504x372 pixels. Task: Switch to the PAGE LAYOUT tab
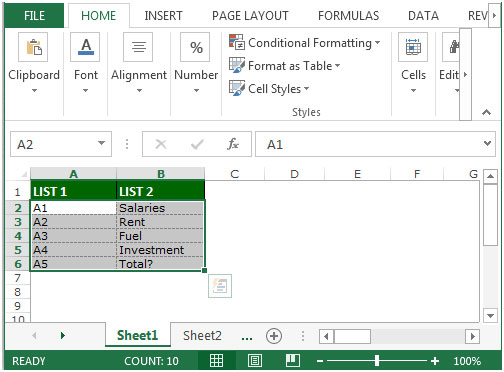250,16
